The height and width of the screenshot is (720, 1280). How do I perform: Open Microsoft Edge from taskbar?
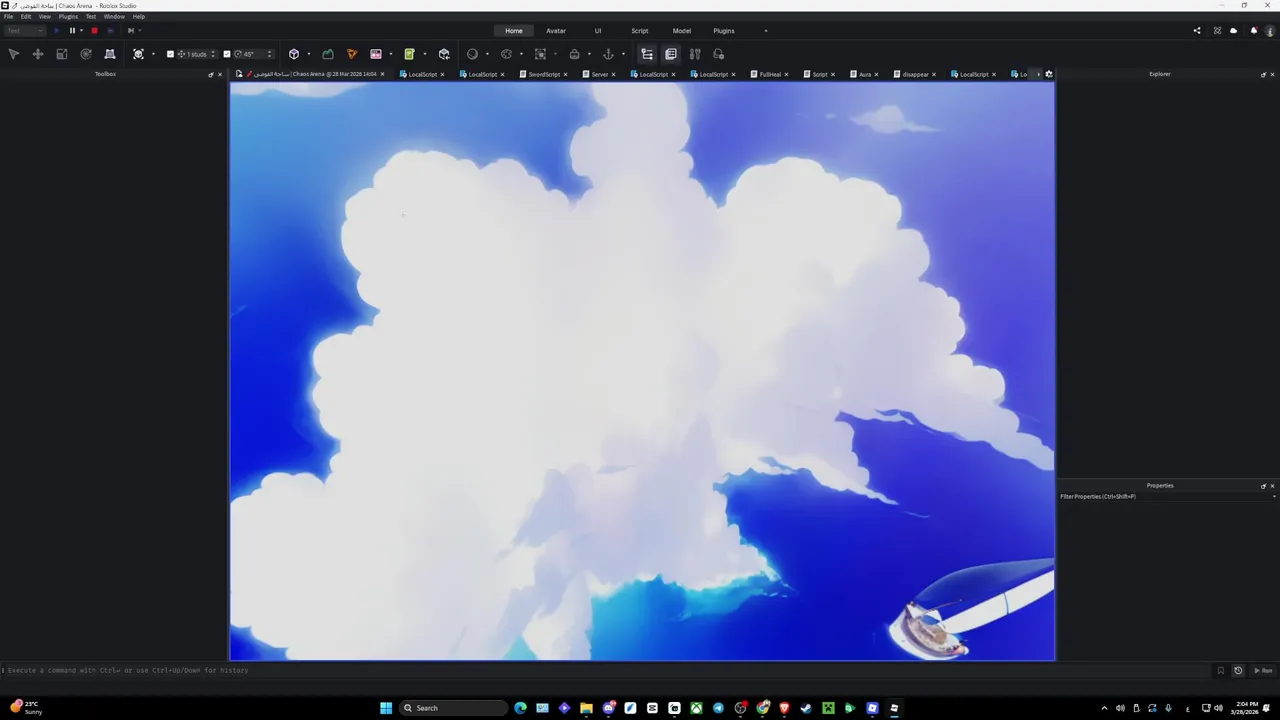pos(520,708)
